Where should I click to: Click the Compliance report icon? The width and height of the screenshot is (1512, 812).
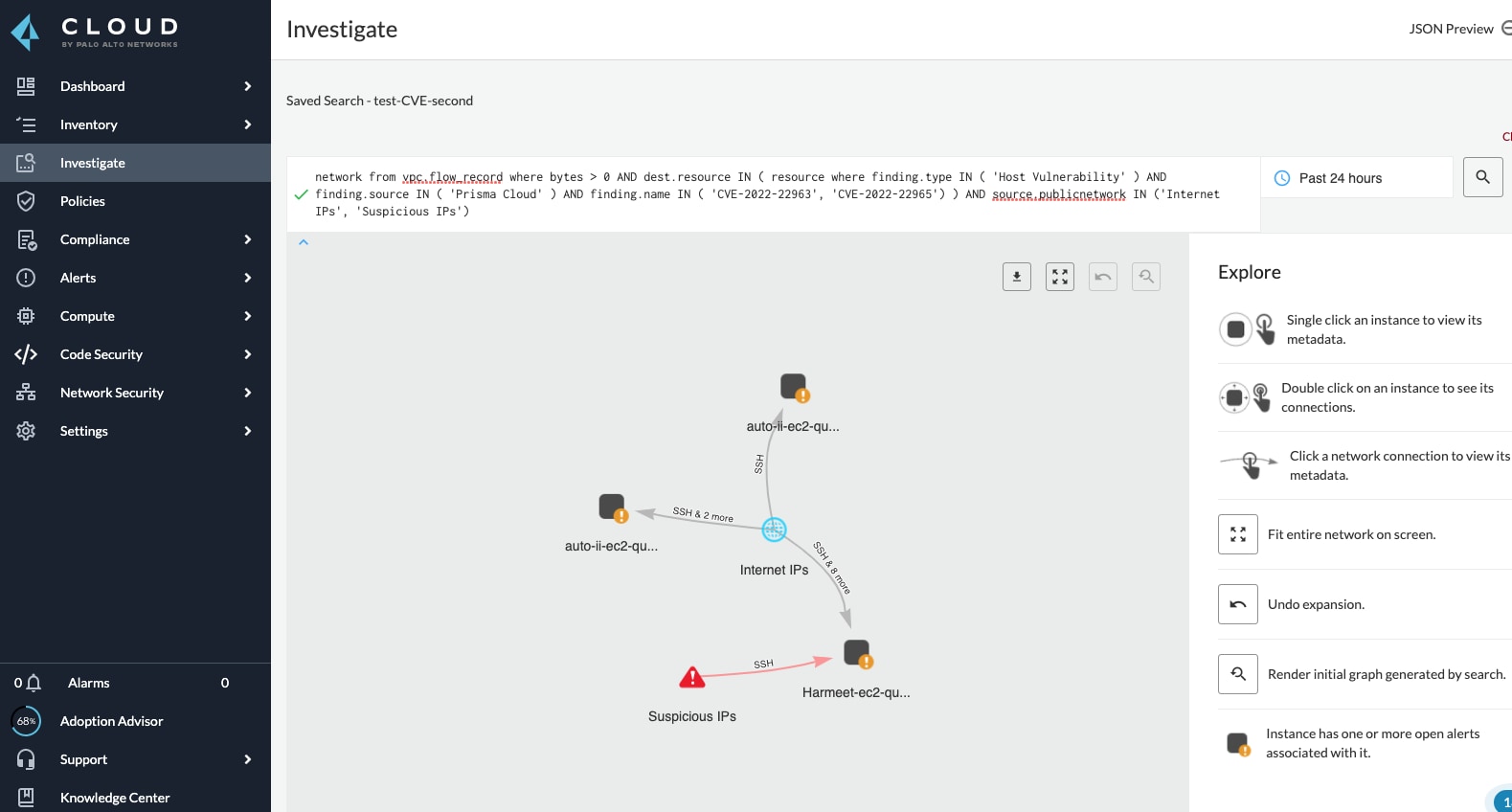pyautogui.click(x=26, y=239)
